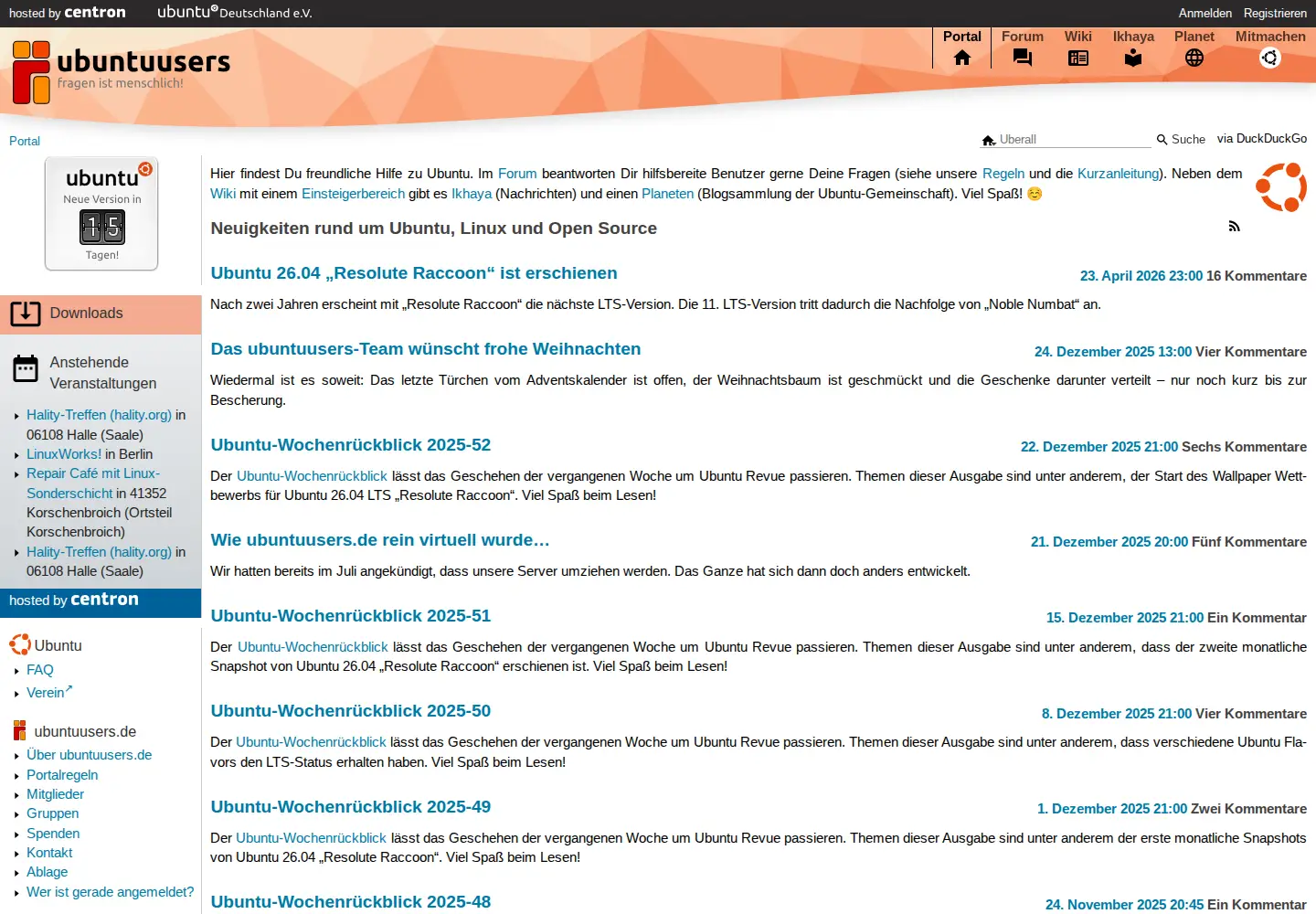Click the Registrieren link
The height and width of the screenshot is (914, 1316).
point(1275,13)
